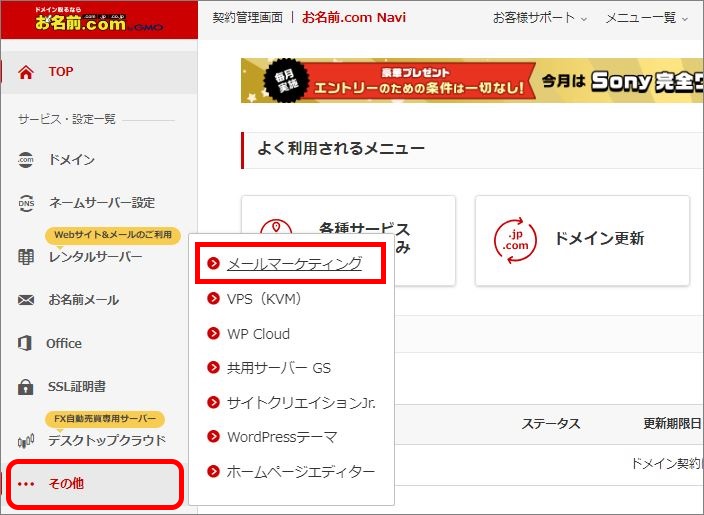Image resolution: width=704 pixels, height=515 pixels.
Task: Click the 更新期限日 column header
Action: pos(672,423)
